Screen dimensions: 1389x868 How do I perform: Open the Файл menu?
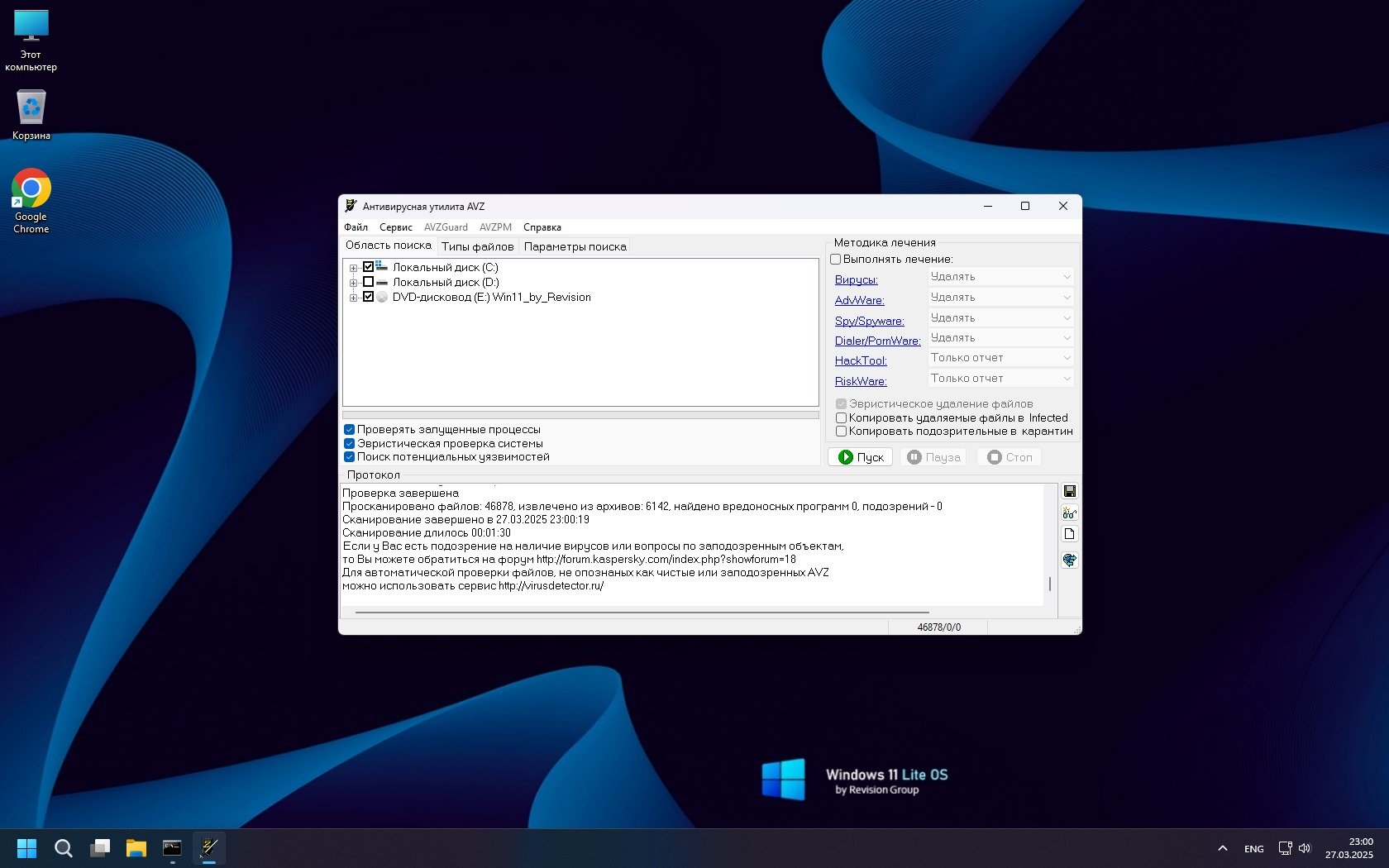click(356, 227)
